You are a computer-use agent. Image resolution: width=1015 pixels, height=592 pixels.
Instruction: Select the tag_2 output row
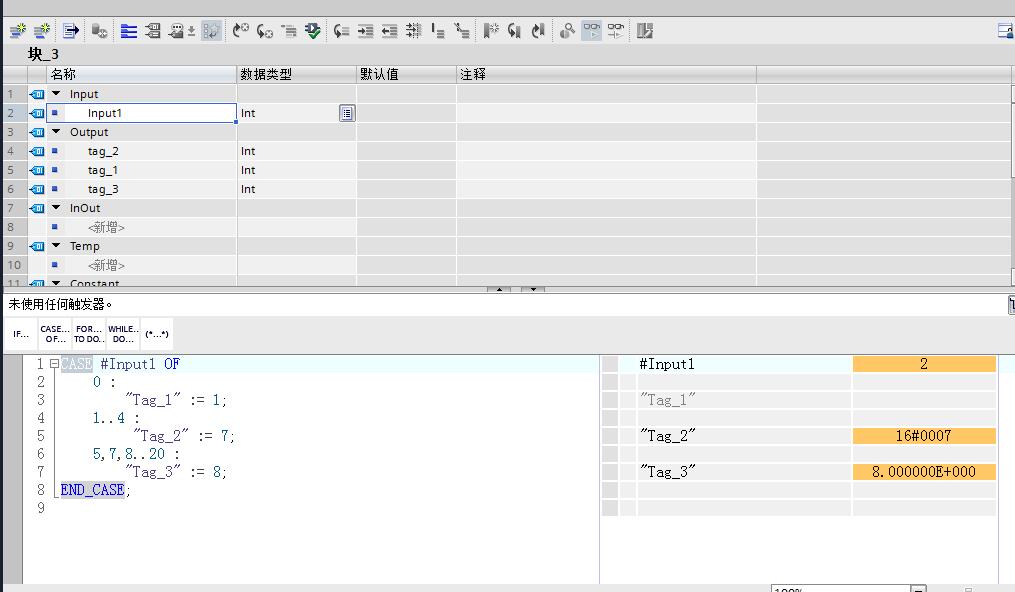click(142, 151)
